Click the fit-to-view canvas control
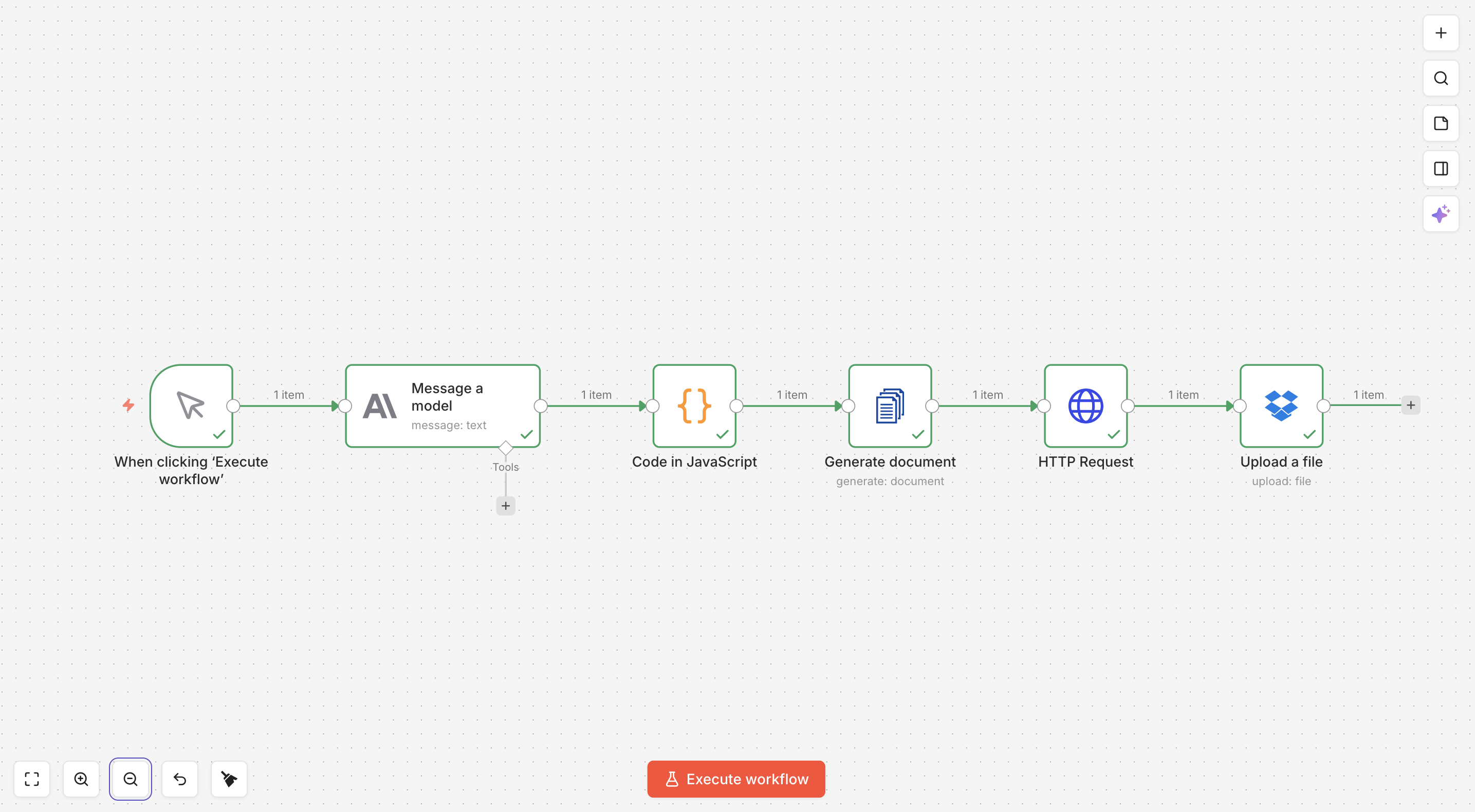 point(31,779)
